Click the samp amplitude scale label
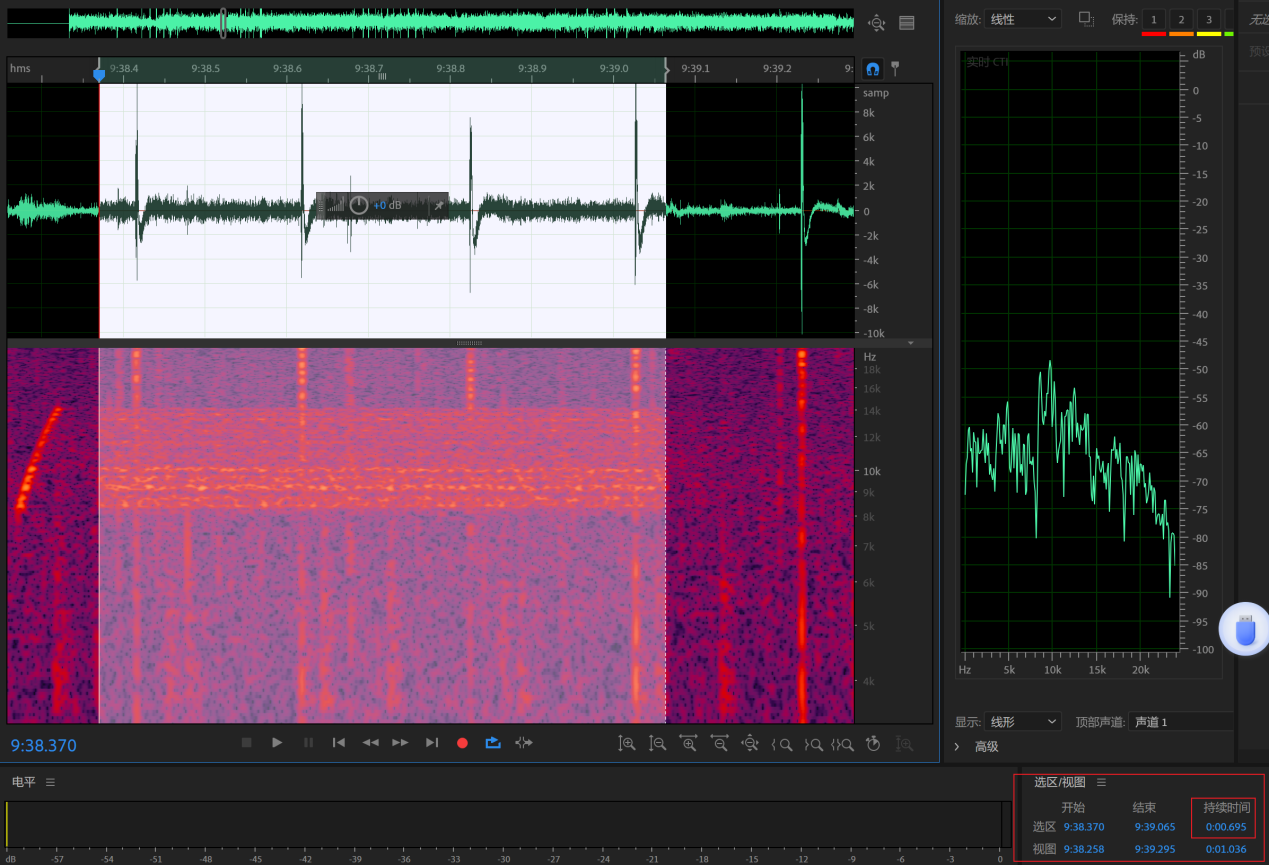This screenshot has width=1269, height=865. point(876,93)
